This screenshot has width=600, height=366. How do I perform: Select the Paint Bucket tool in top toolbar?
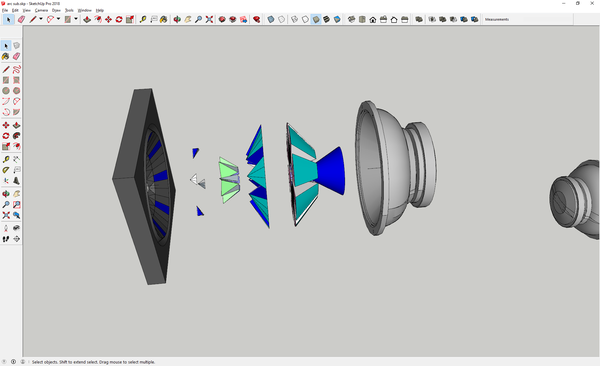(x=163, y=19)
